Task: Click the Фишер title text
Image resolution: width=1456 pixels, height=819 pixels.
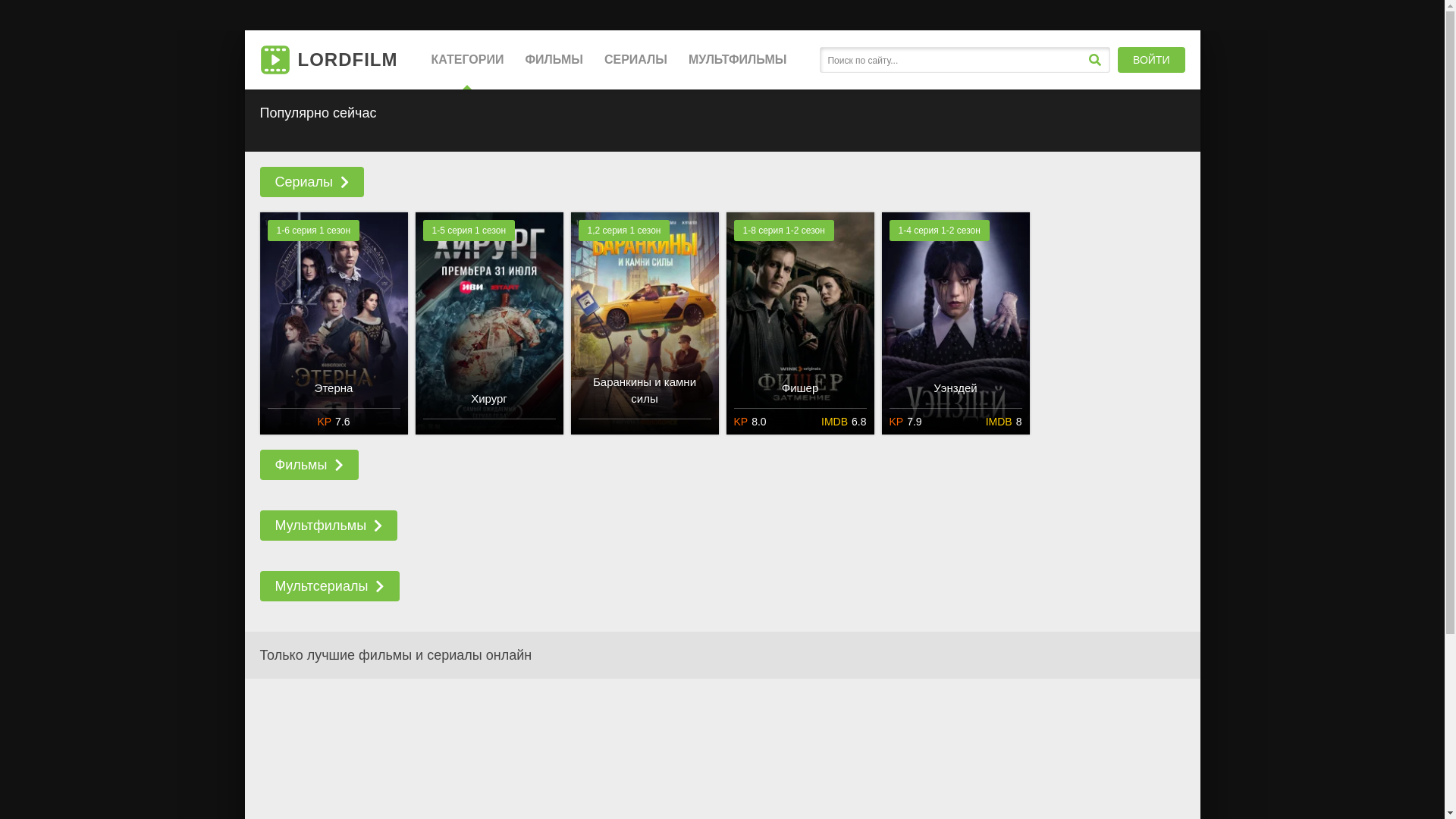Action: (800, 388)
